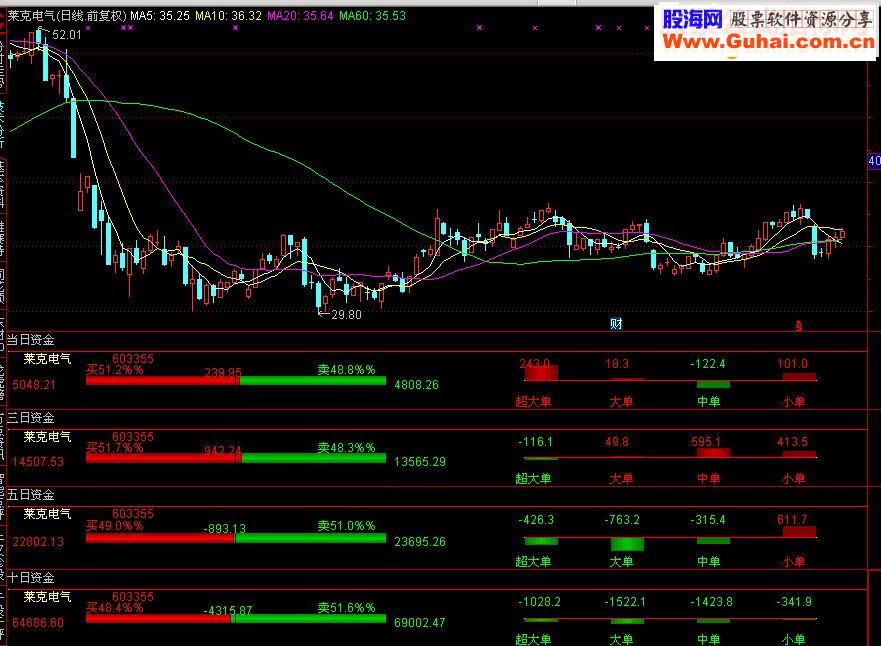
Task: Click the sell amount 23695.26
Action: coord(420,542)
